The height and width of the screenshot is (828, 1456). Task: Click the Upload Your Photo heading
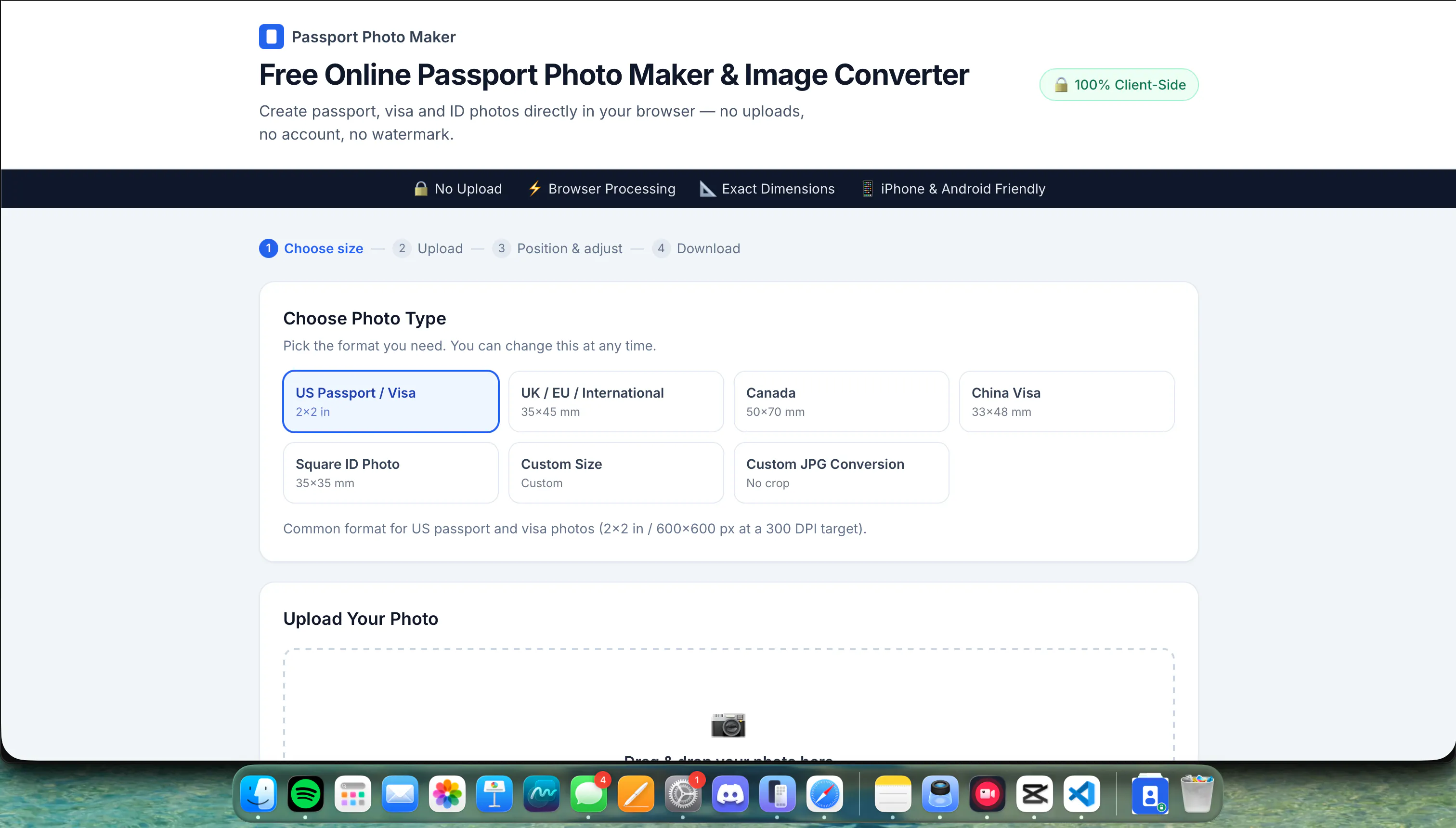tap(361, 619)
